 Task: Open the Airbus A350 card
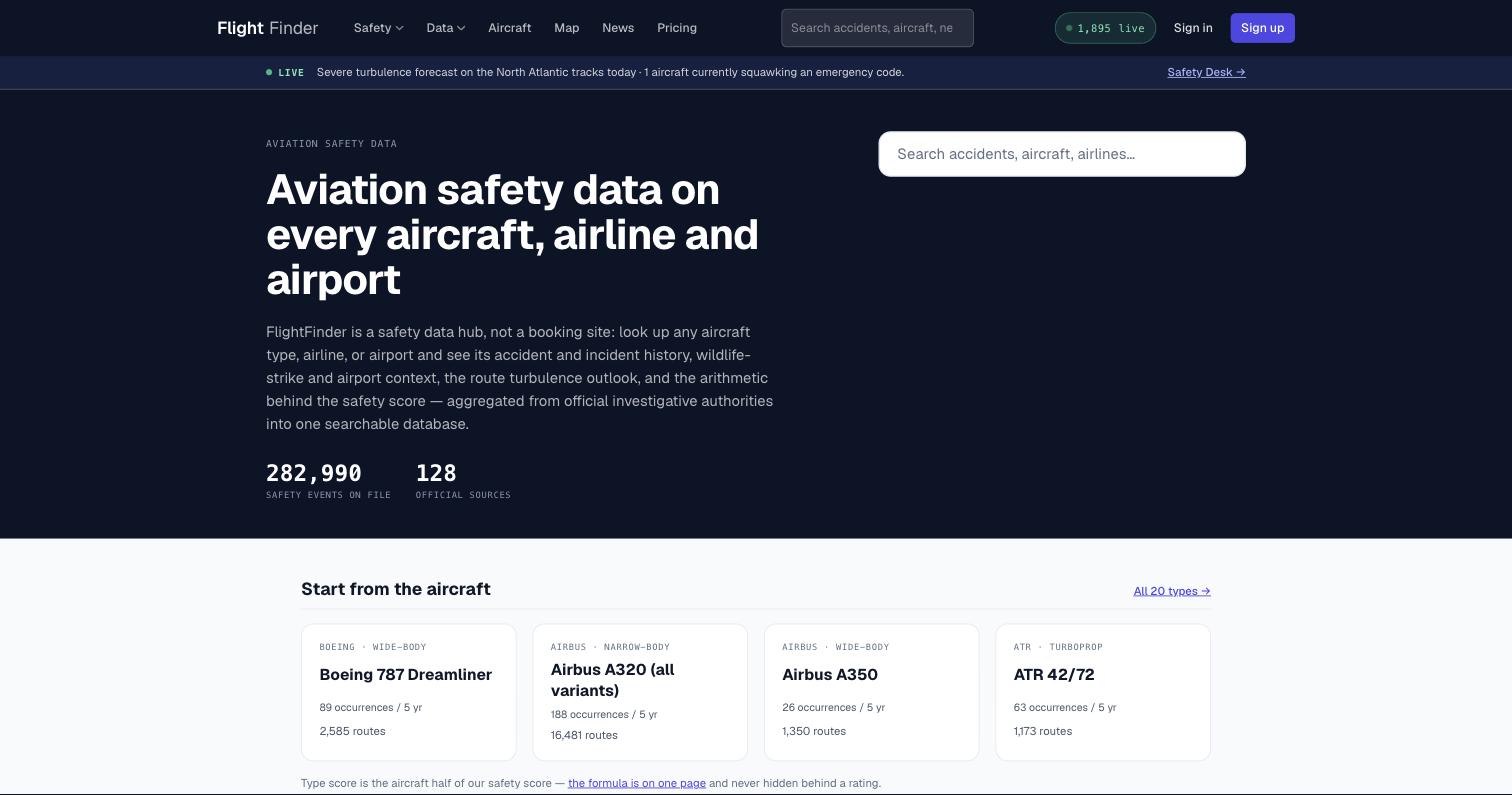tap(871, 692)
